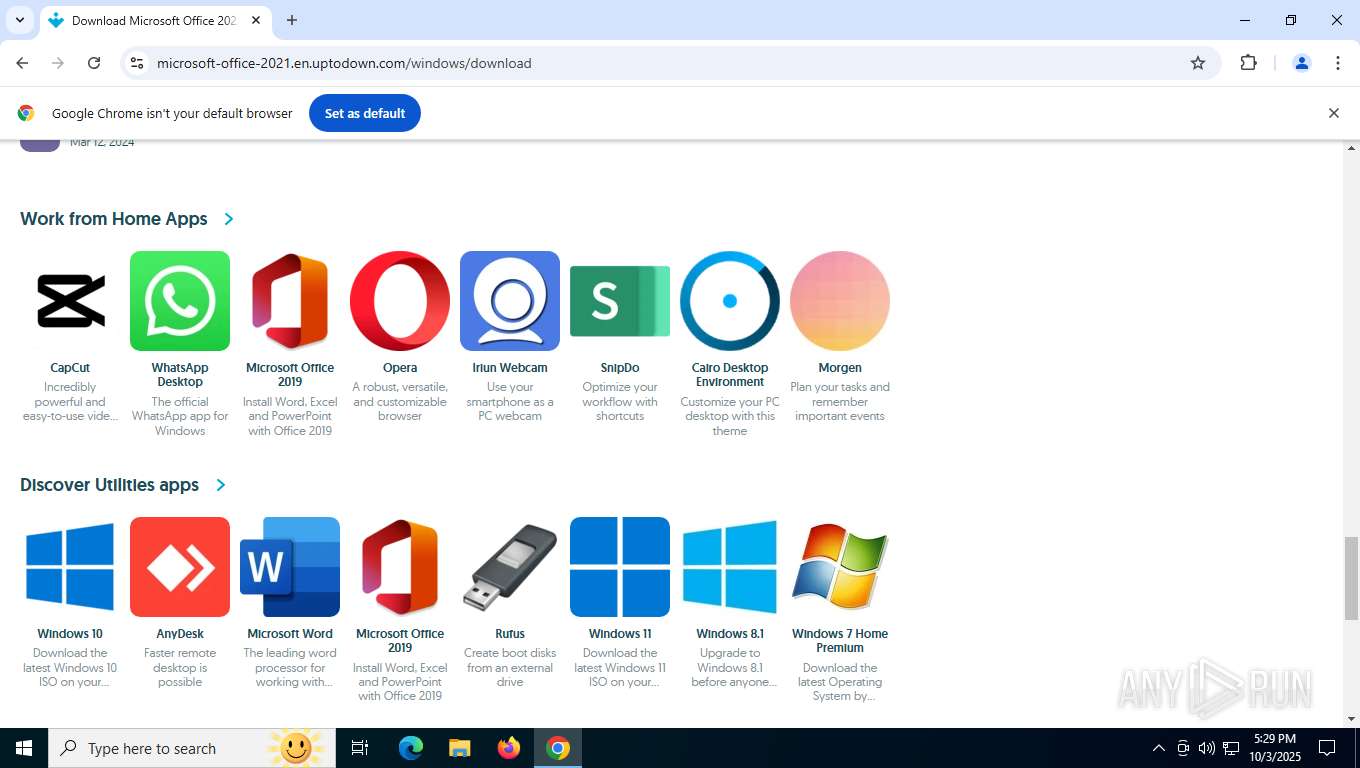Expand Discover Utilities apps chevron
The width and height of the screenshot is (1360, 768).
click(x=221, y=485)
